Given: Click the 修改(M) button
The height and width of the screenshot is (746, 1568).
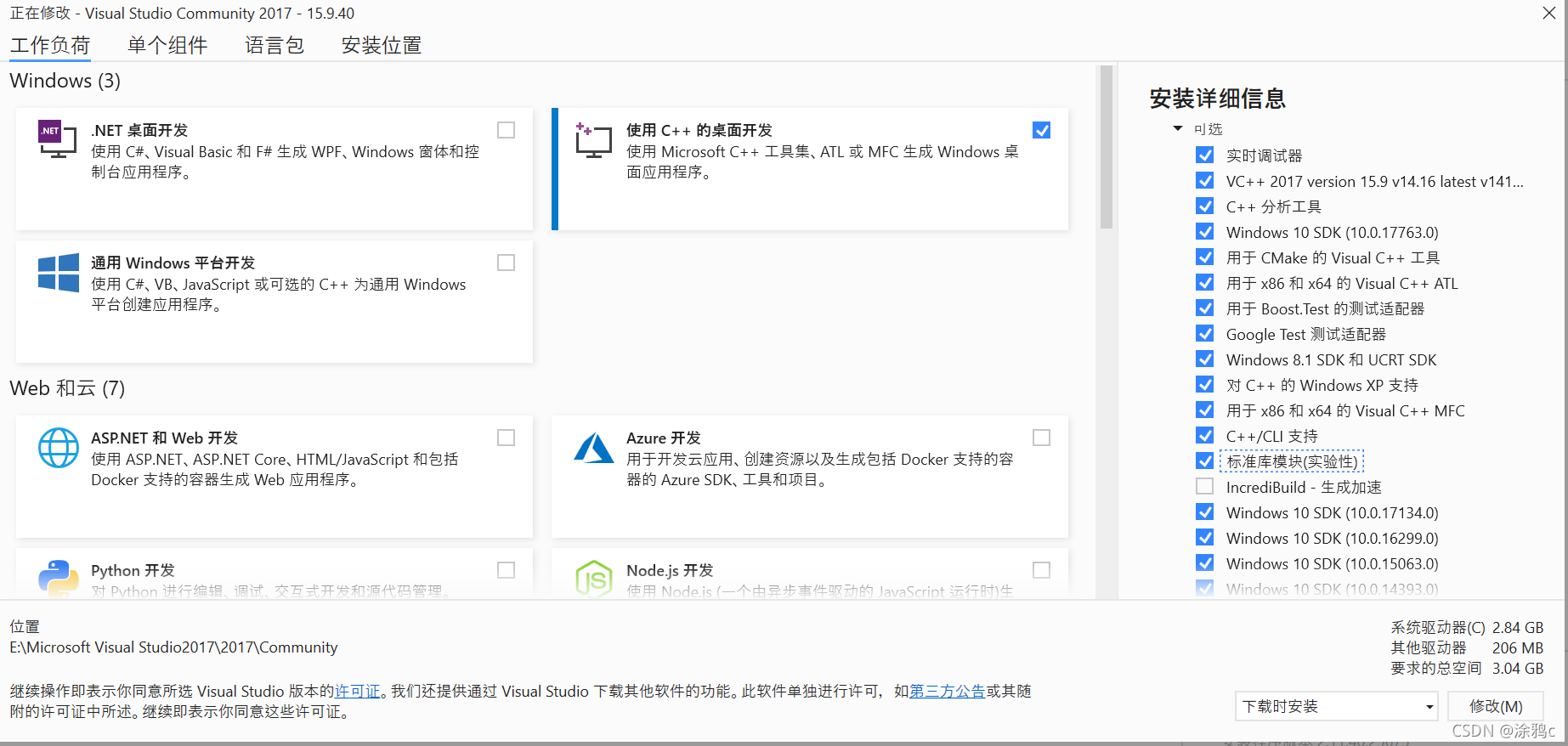Looking at the screenshot, I should point(1496,706).
